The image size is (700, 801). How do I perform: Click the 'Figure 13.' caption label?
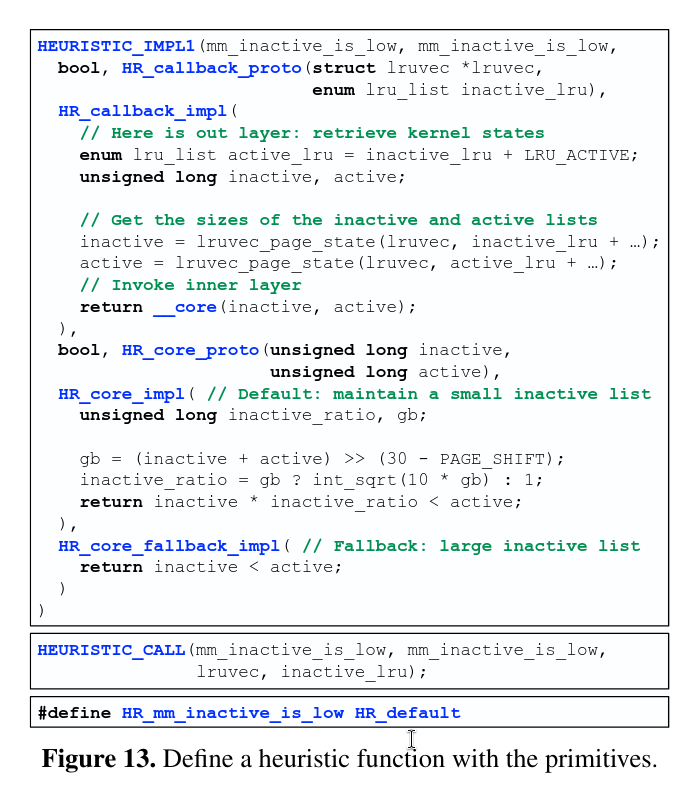pyautogui.click(x=98, y=759)
